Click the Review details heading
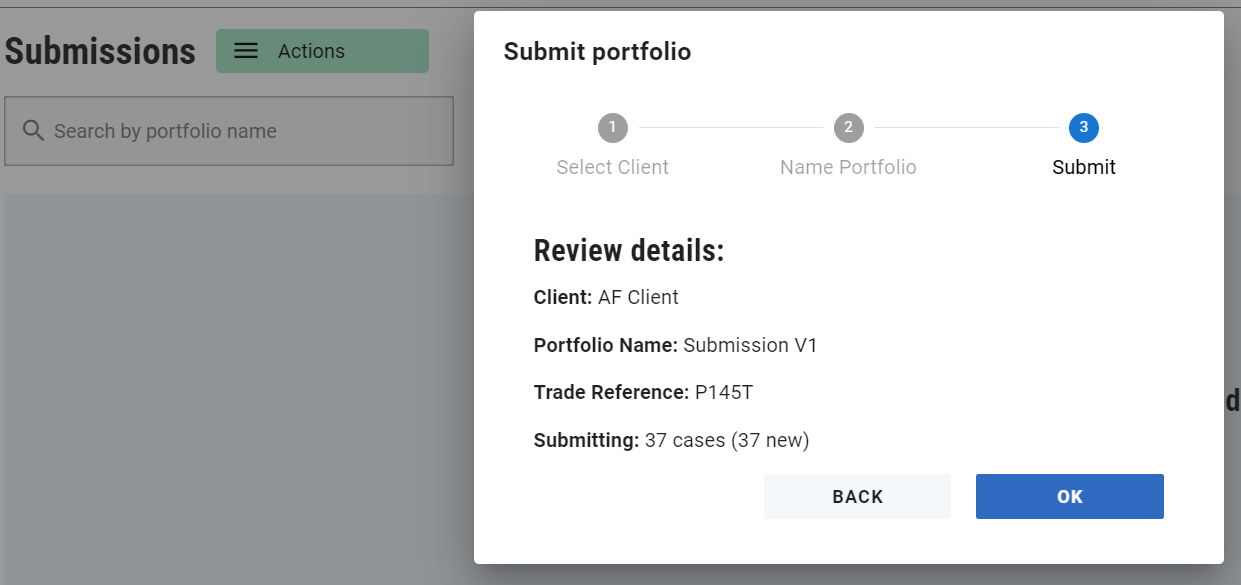 point(628,251)
